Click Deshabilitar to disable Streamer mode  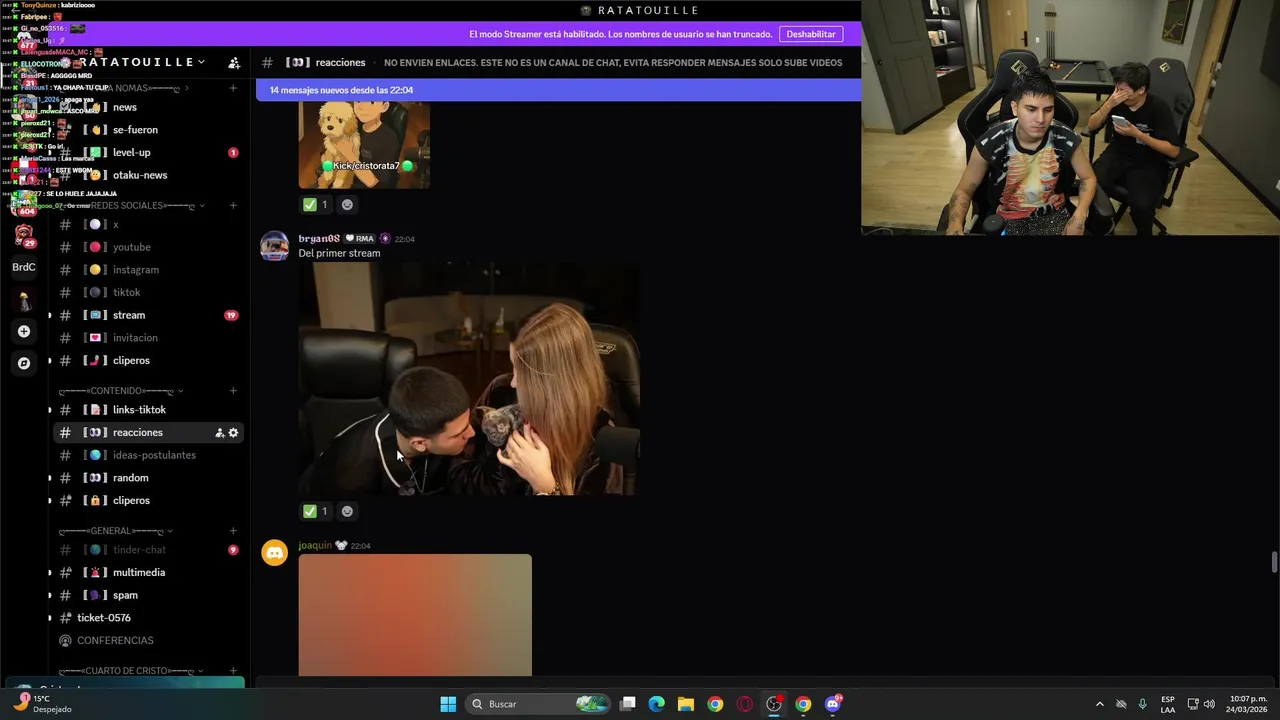point(811,34)
